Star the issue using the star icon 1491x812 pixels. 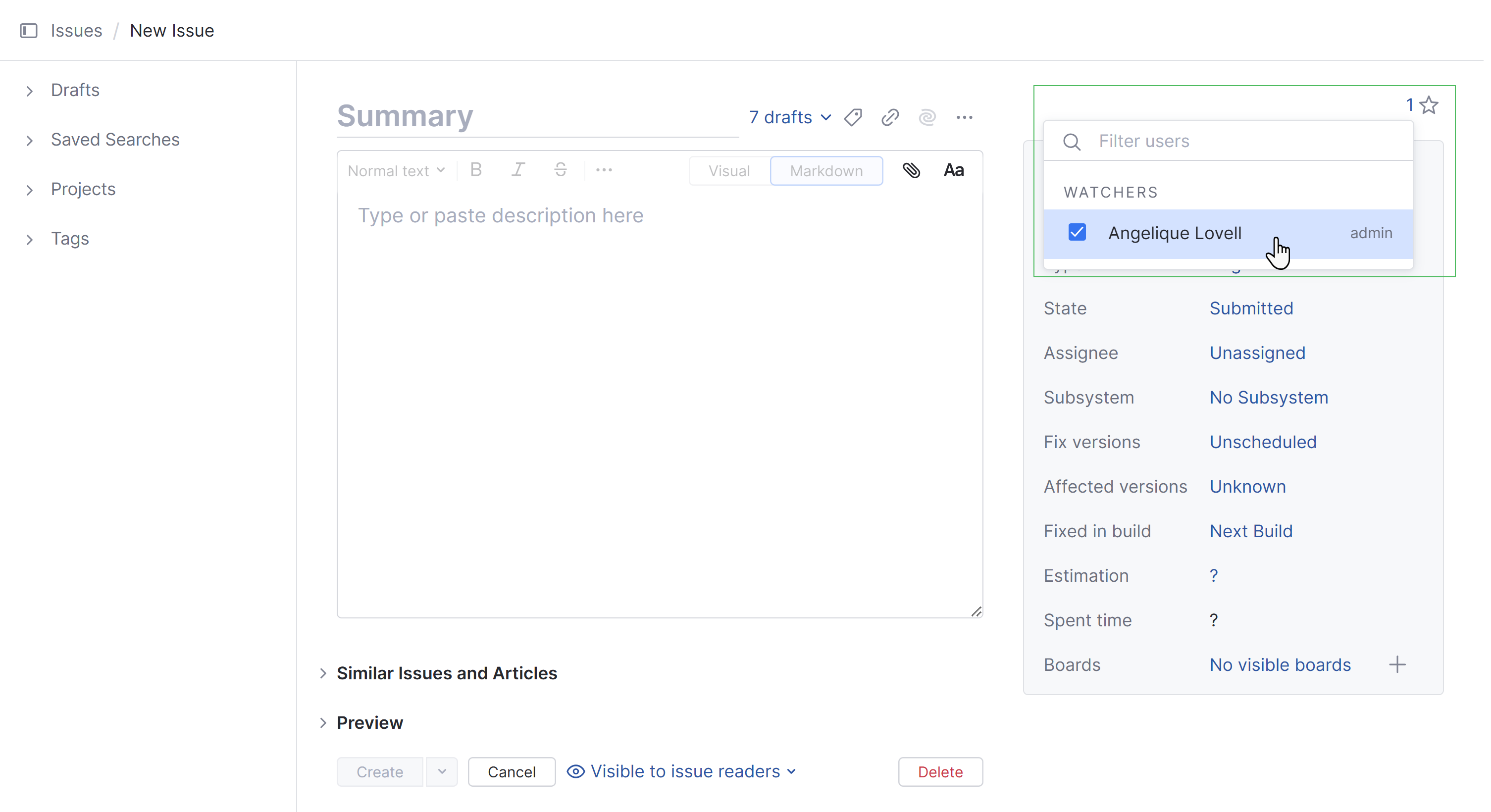1429,105
